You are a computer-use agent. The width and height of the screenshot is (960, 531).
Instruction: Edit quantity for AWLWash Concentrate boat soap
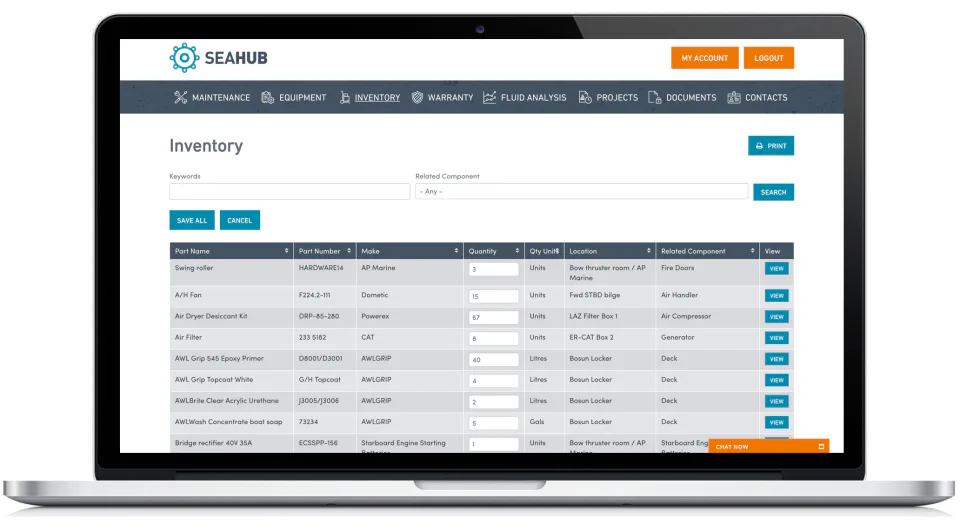pos(493,423)
